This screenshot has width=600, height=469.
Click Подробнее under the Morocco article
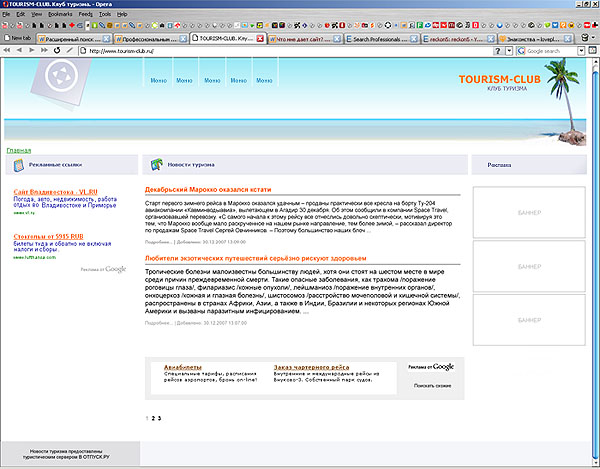[158, 242]
